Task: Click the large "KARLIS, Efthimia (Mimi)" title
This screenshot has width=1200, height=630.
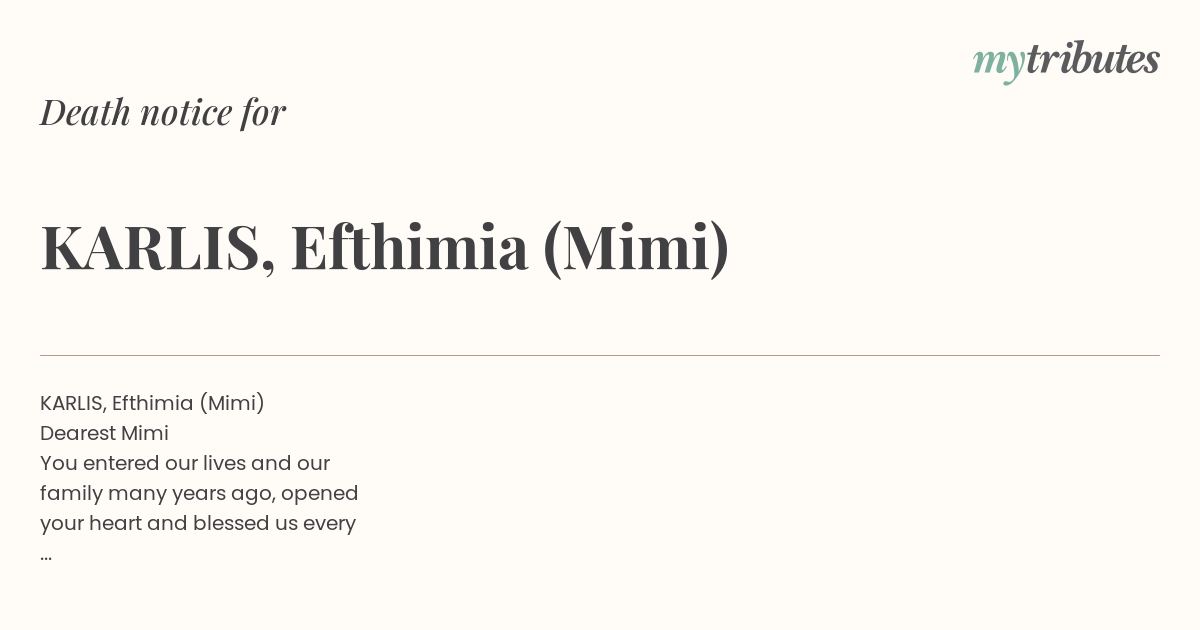Action: (x=385, y=248)
